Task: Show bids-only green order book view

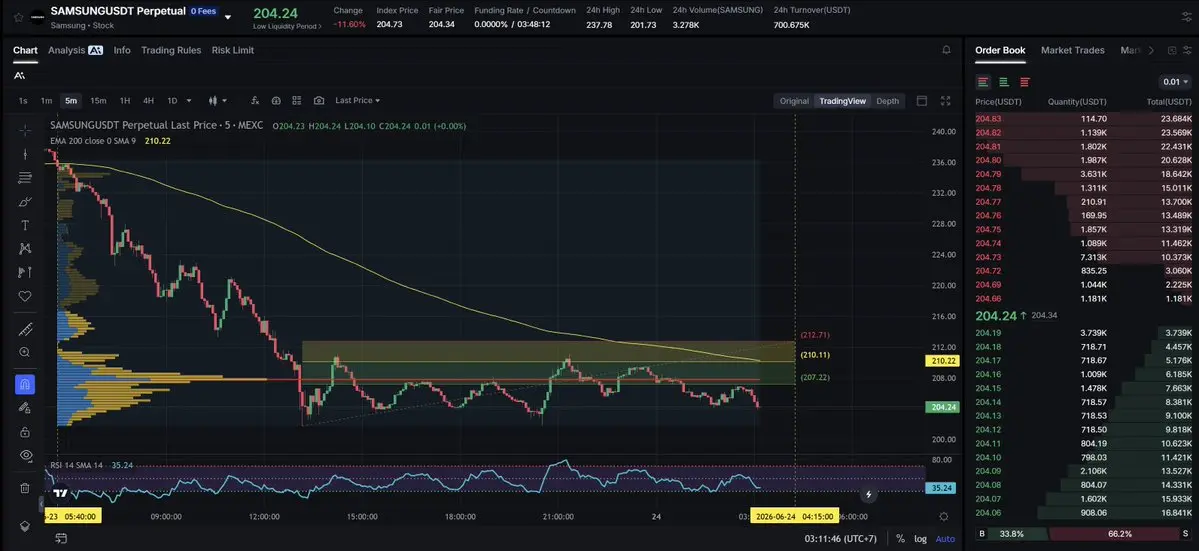Action: point(1004,82)
